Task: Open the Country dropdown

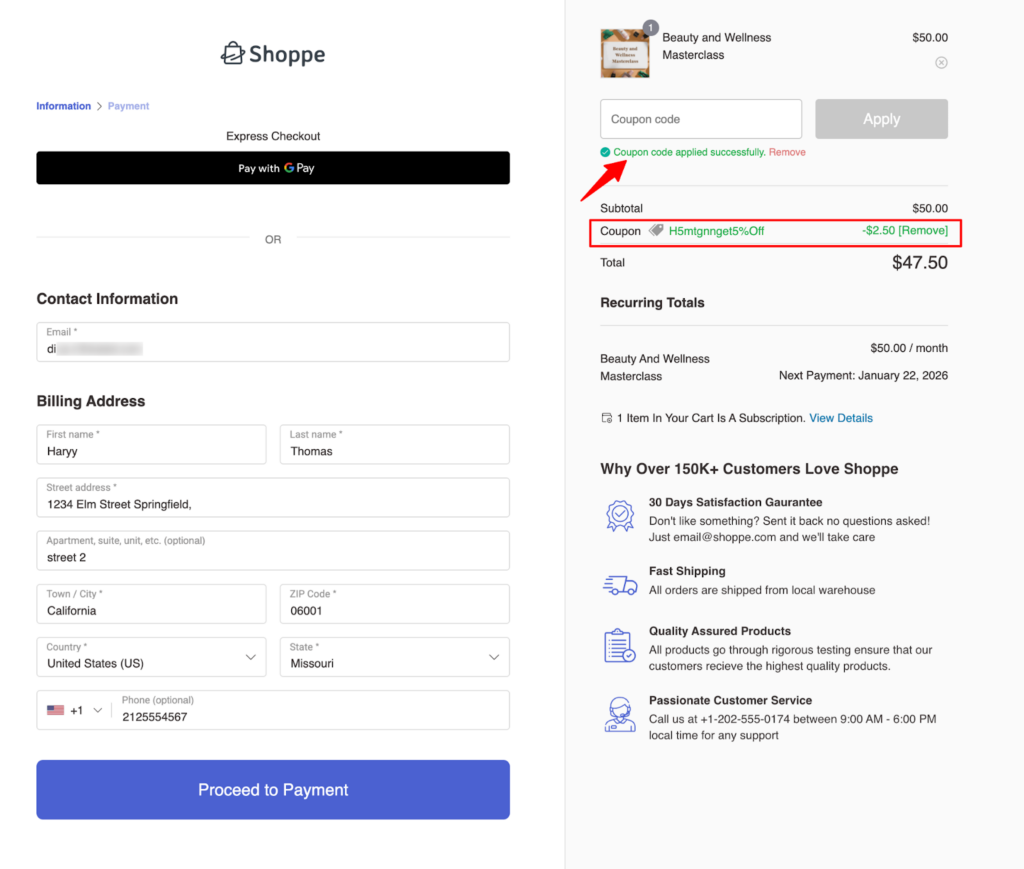Action: click(151, 657)
